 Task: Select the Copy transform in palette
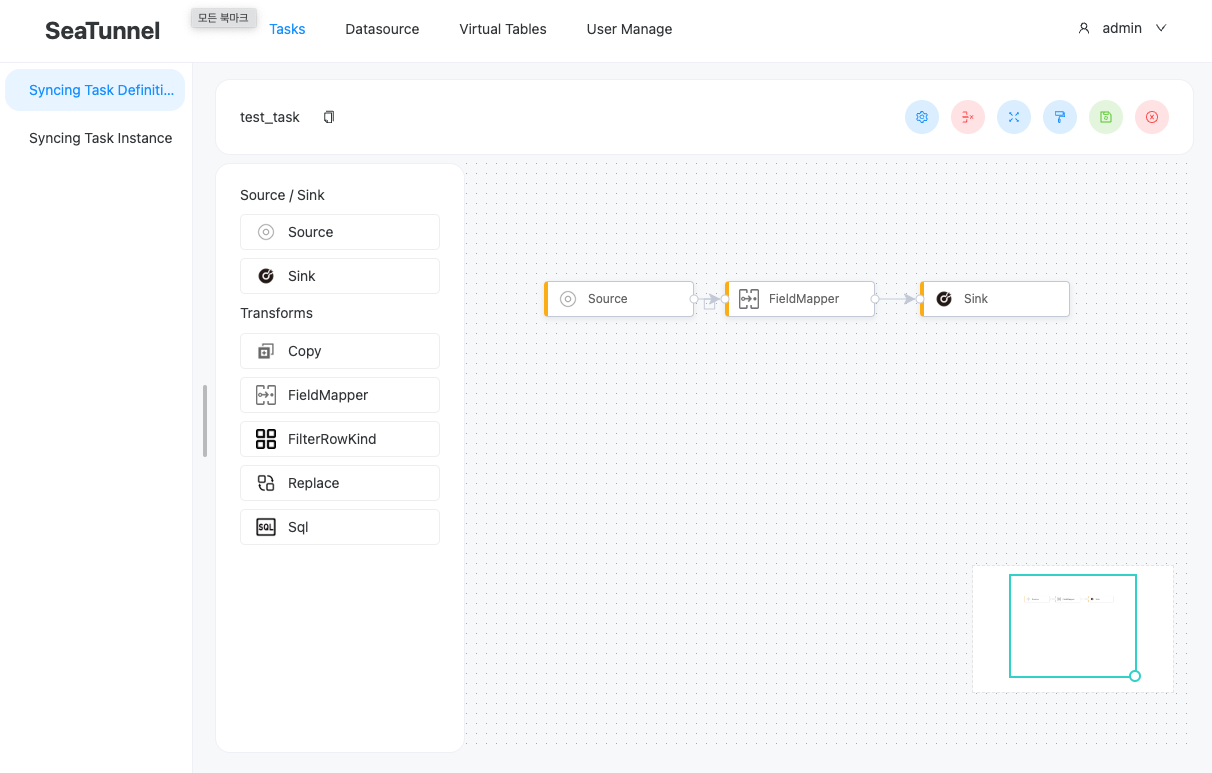click(340, 351)
